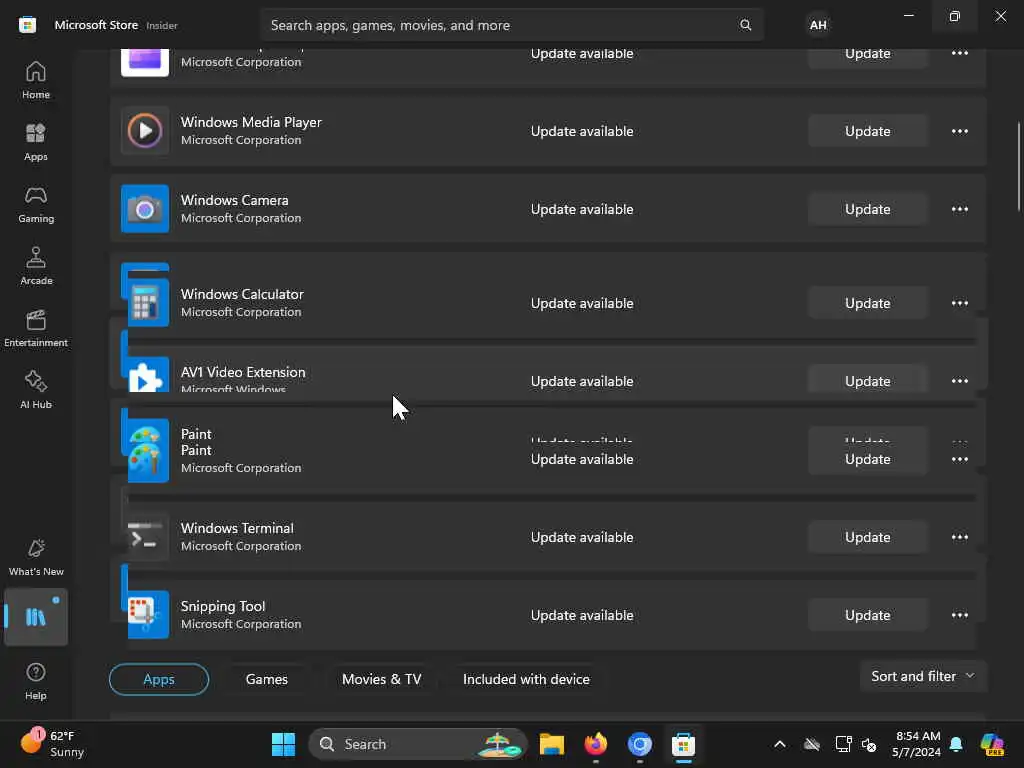Open What's New in sidebar

click(x=36, y=557)
